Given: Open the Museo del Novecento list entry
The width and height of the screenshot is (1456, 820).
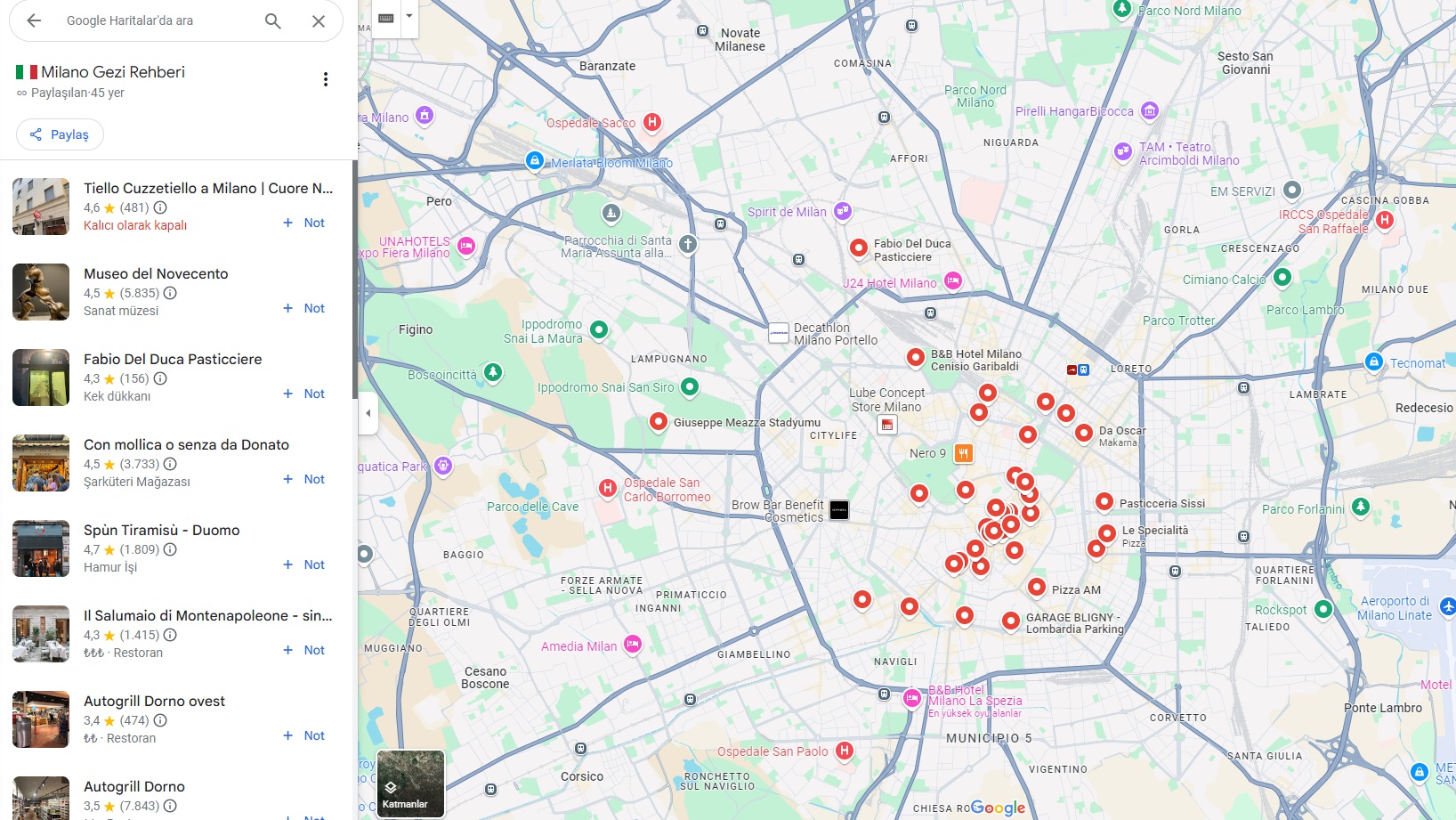Looking at the screenshot, I should (156, 273).
